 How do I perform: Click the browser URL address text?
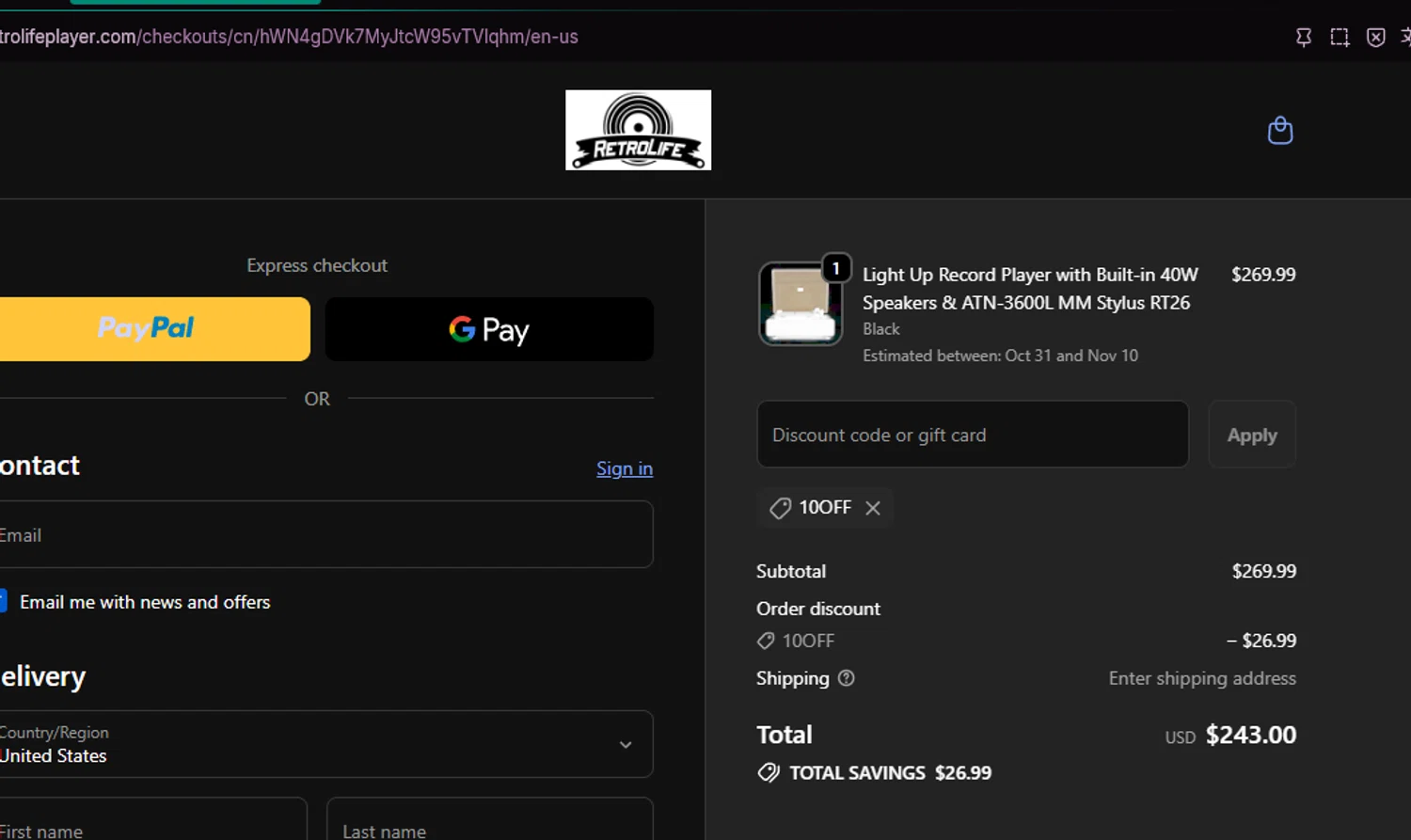(289, 37)
